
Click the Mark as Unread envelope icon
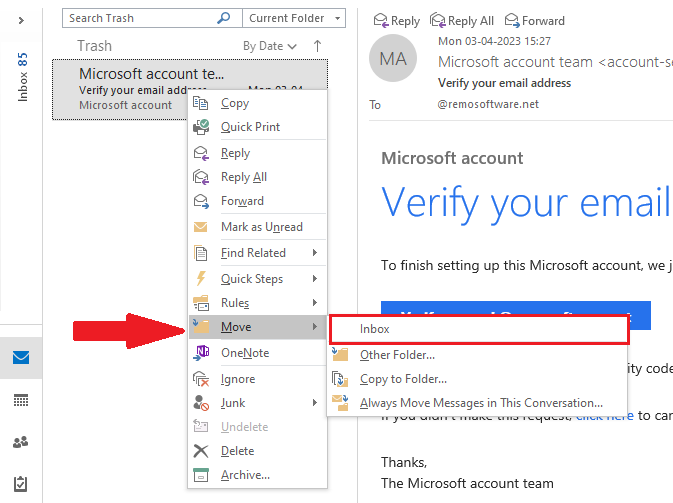[200, 227]
